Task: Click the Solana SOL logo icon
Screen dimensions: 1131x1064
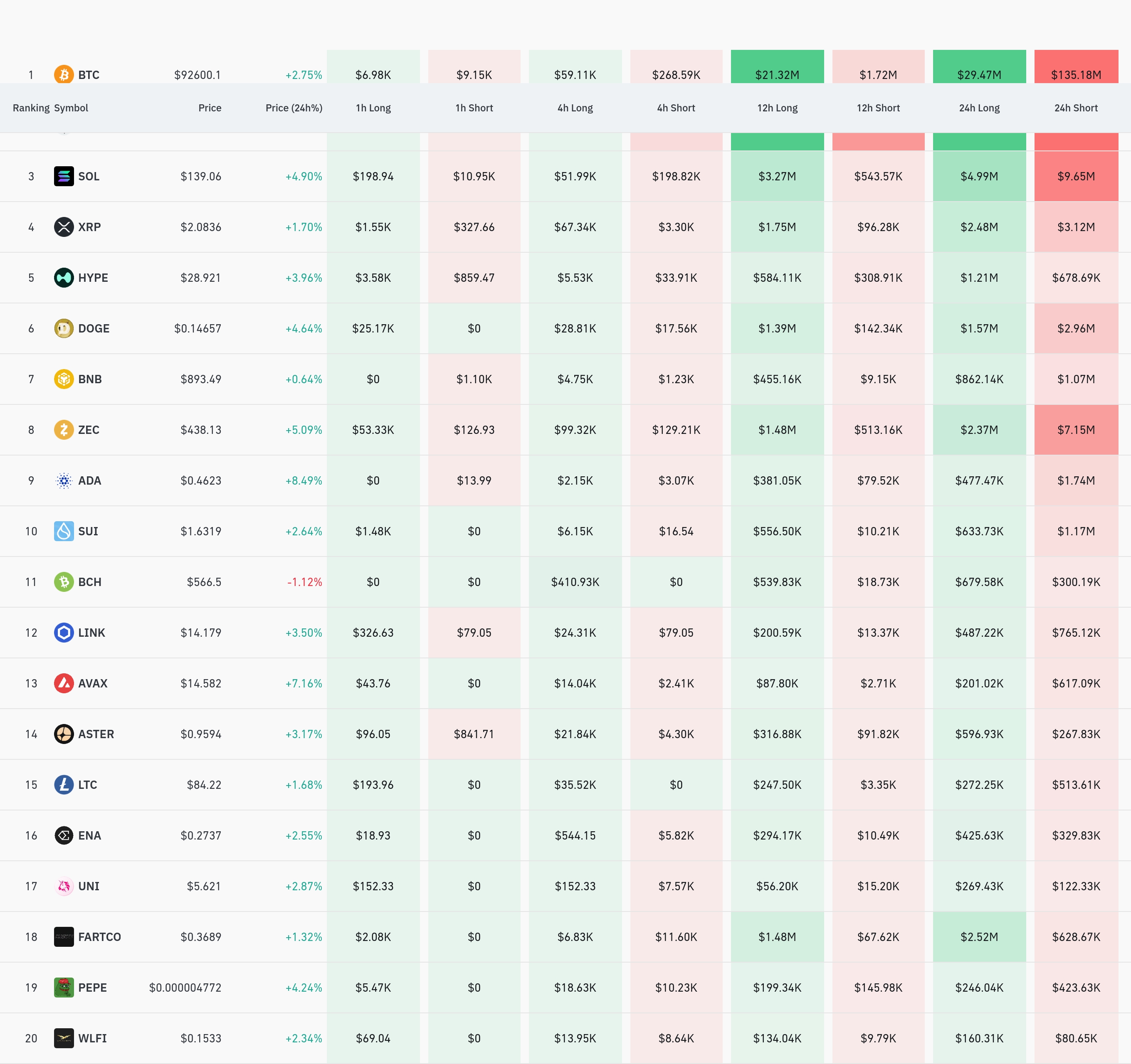Action: (64, 176)
